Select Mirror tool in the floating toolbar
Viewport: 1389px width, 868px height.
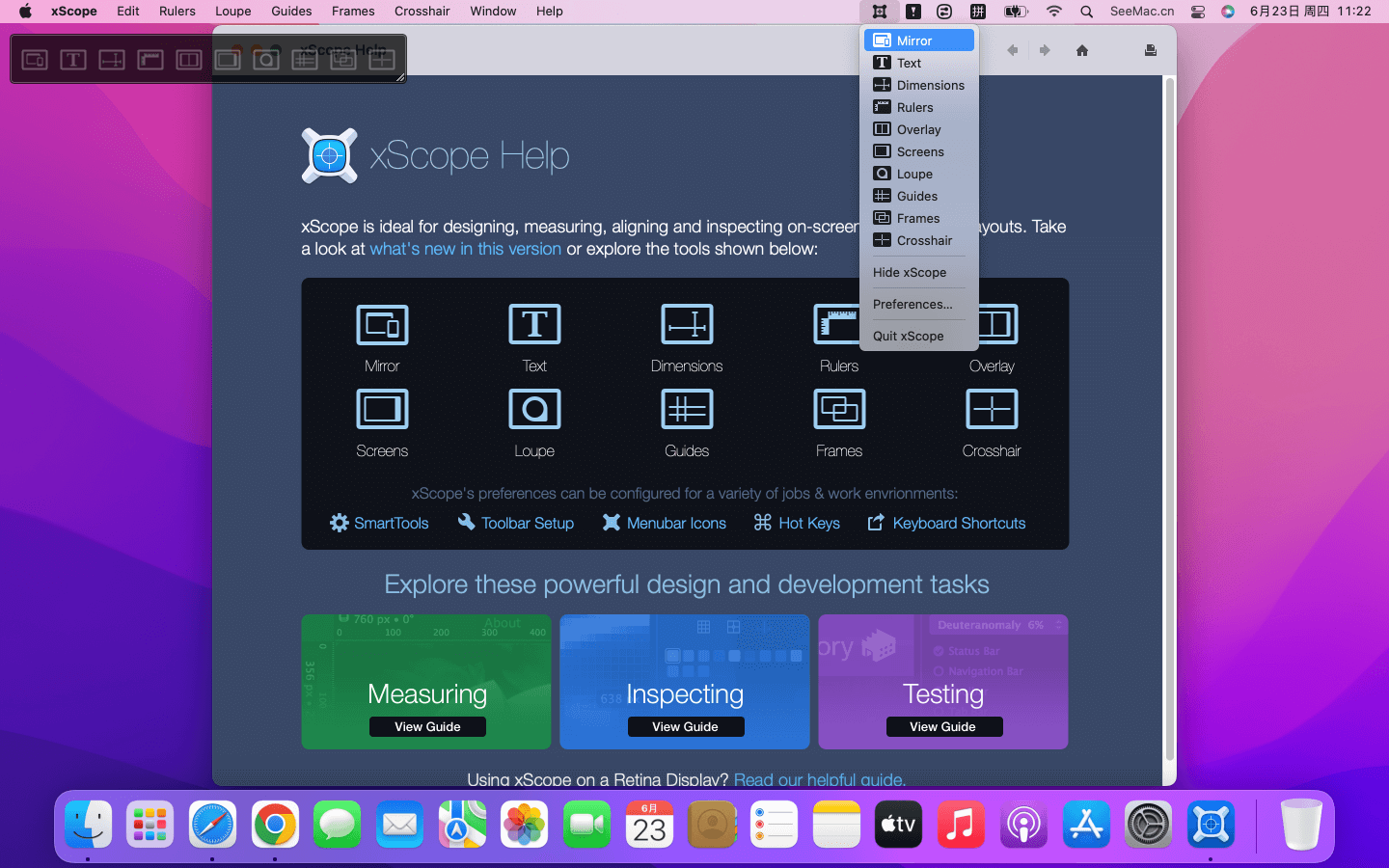pos(35,60)
